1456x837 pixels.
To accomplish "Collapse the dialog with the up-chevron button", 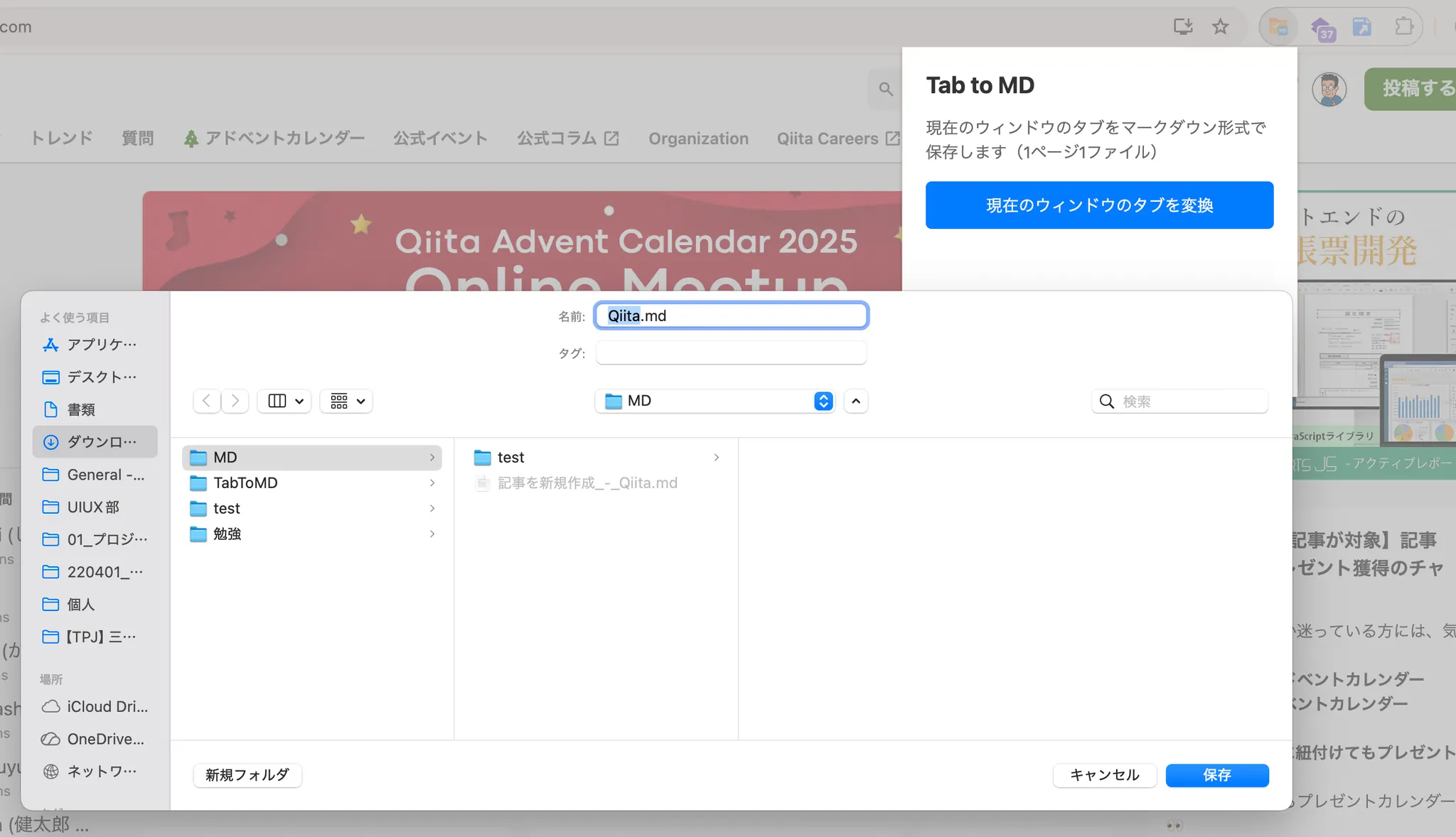I will [x=856, y=401].
